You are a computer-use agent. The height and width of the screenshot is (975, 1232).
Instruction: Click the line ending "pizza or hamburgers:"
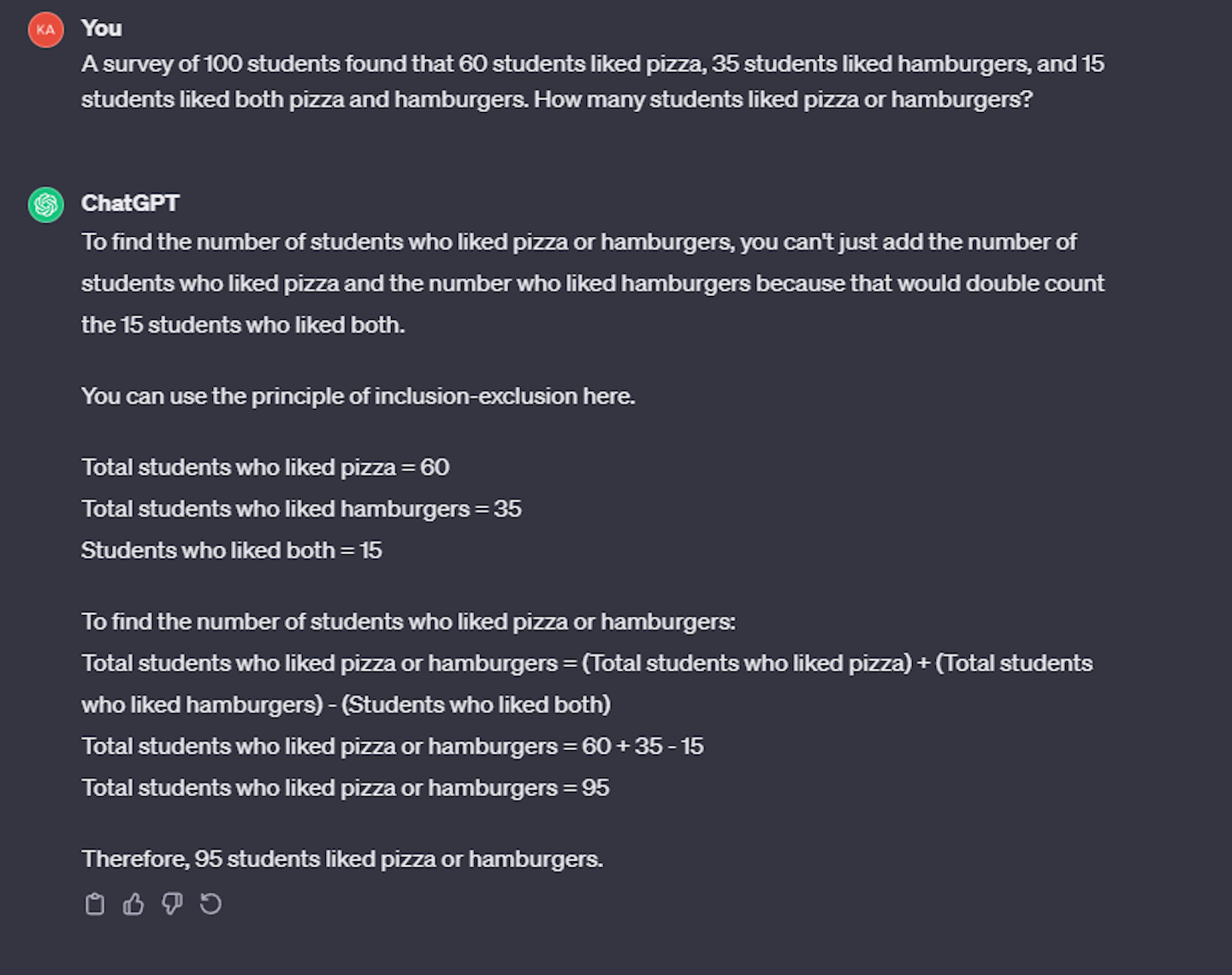408,622
